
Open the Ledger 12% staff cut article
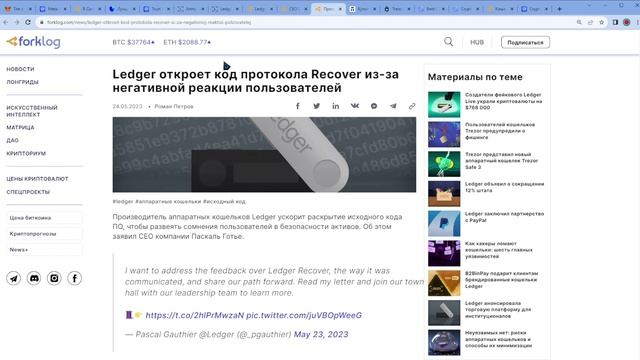coord(504,187)
